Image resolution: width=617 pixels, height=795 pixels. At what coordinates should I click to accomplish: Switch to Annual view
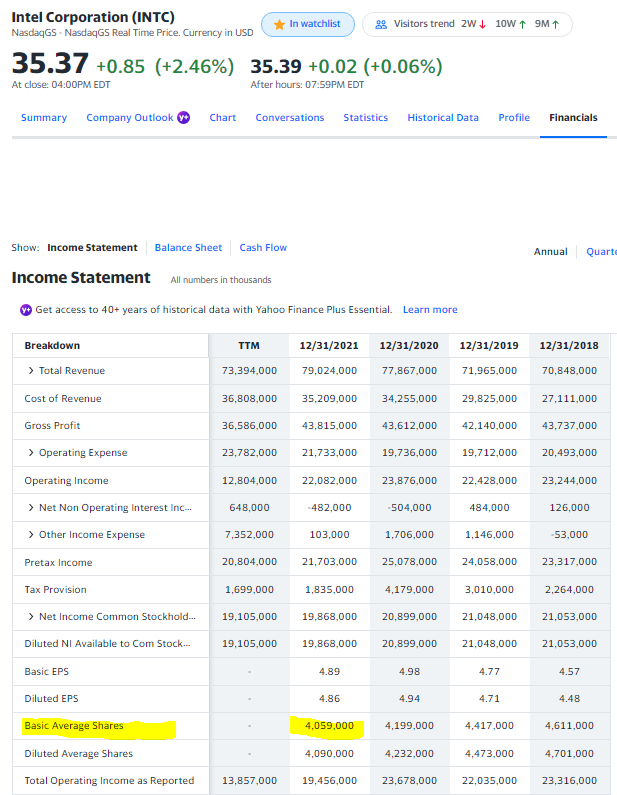click(550, 251)
